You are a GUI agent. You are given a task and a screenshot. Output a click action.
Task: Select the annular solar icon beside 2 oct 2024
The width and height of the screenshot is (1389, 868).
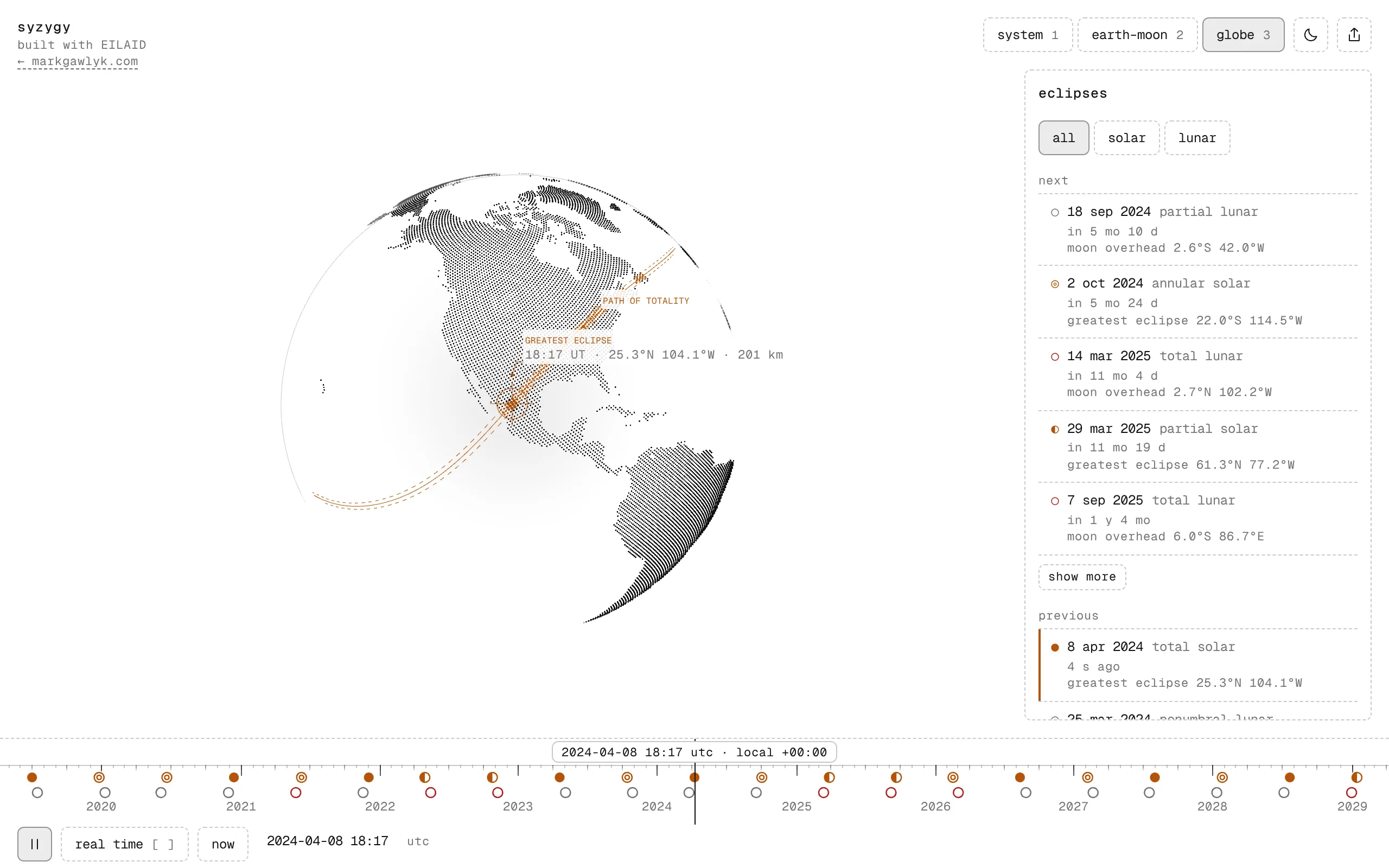(x=1055, y=284)
